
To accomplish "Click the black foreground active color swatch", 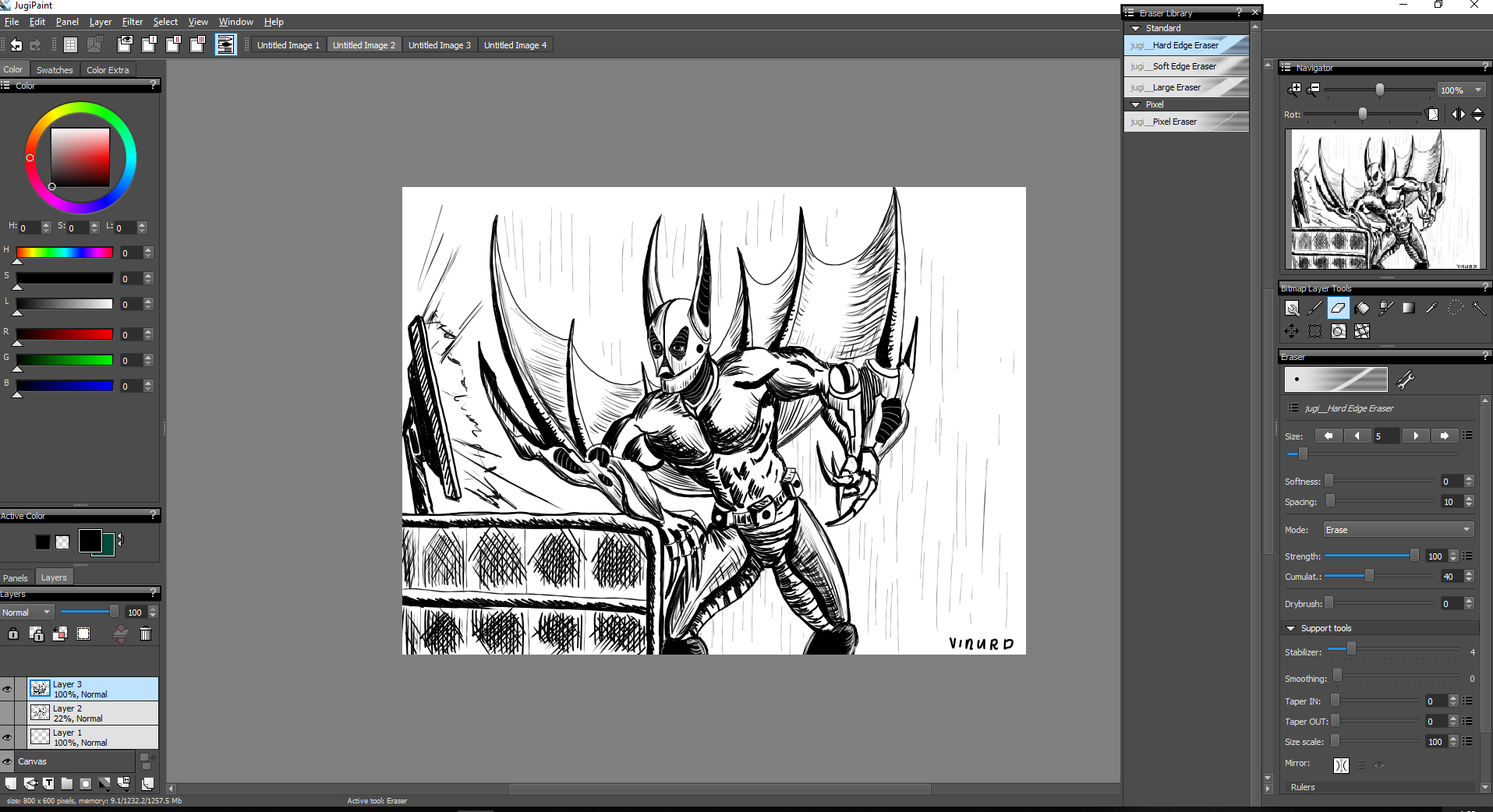I will [x=90, y=540].
